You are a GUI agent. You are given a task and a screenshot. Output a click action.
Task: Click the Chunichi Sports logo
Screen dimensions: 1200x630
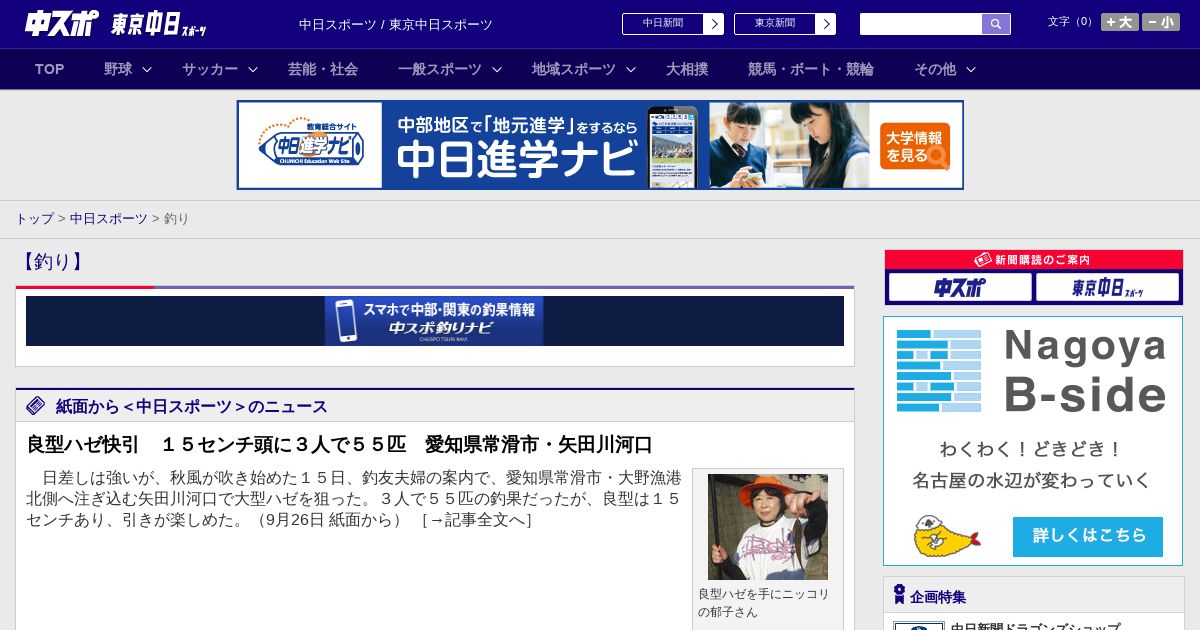coord(62,23)
